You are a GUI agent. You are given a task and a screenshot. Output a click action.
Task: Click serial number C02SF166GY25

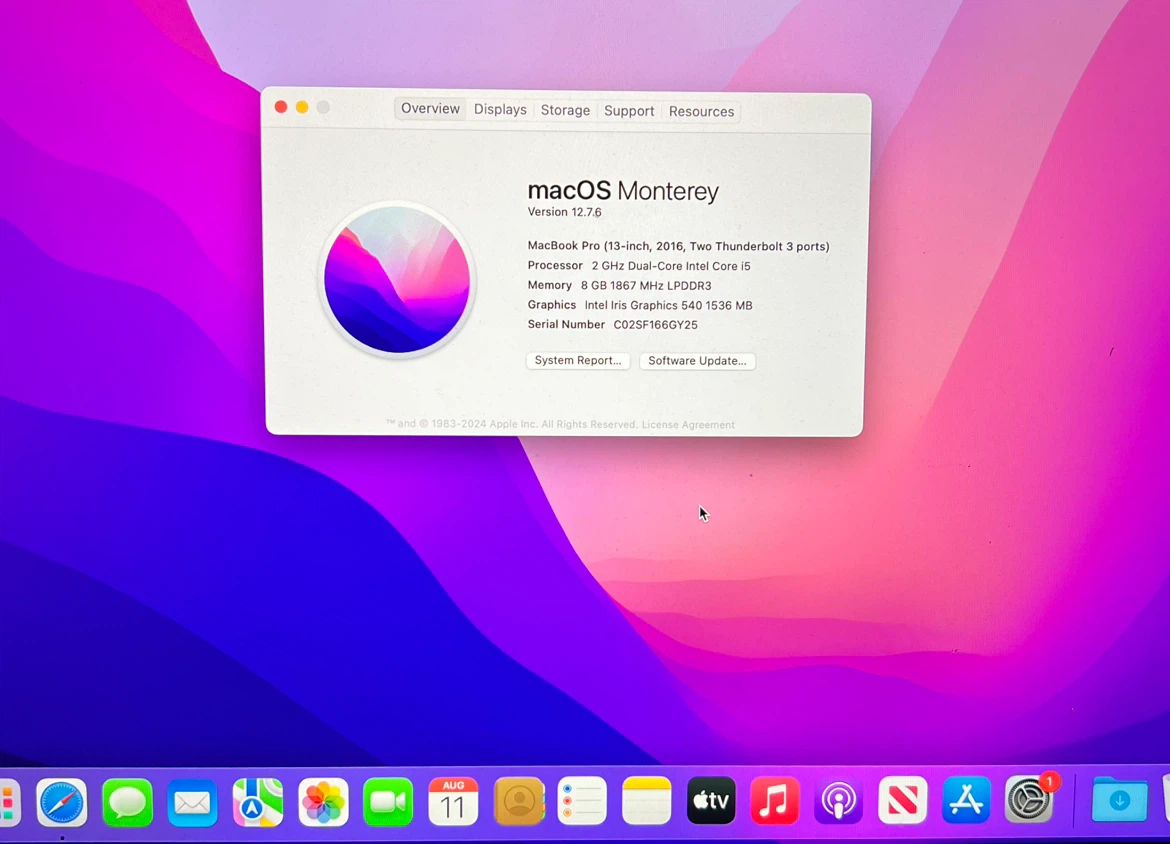[x=655, y=325]
